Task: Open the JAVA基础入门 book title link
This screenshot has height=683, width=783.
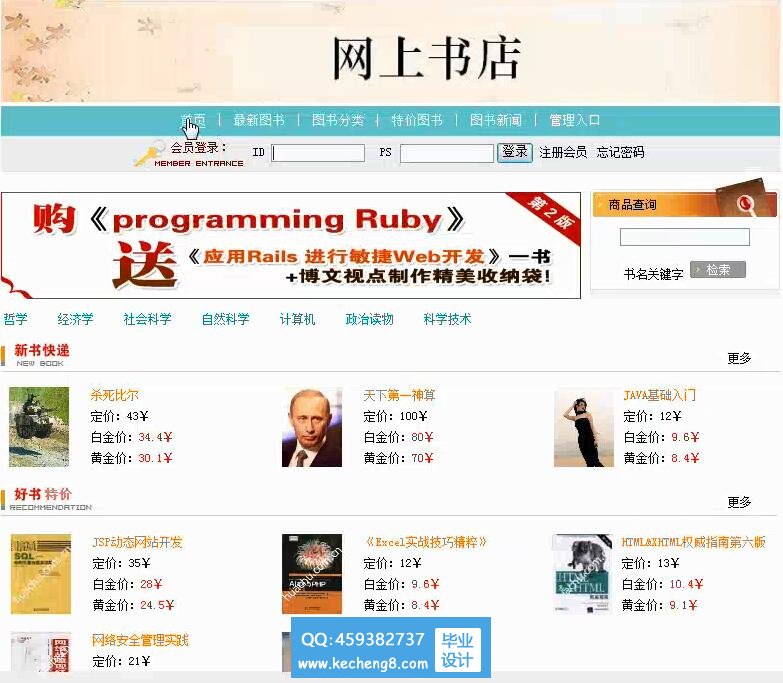Action: click(659, 395)
